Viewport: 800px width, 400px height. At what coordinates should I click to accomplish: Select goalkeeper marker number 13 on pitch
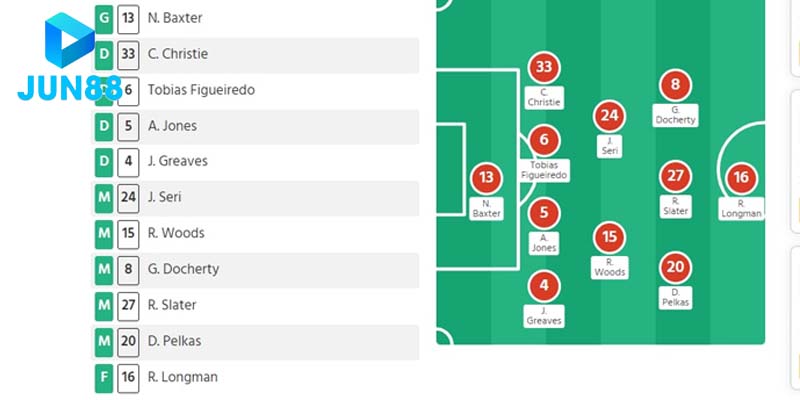point(486,179)
